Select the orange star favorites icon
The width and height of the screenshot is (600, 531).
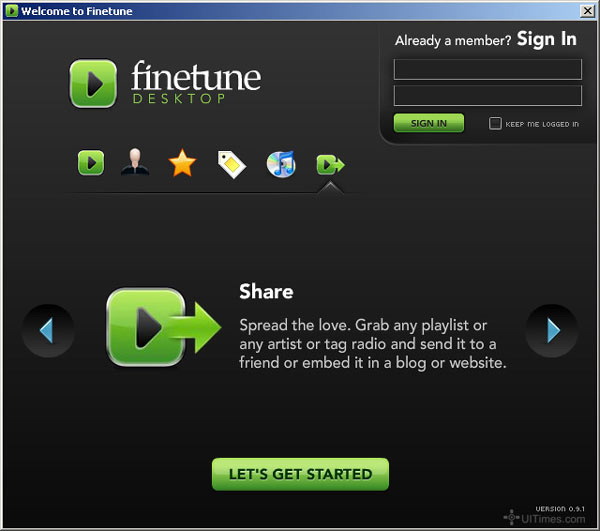tap(182, 163)
